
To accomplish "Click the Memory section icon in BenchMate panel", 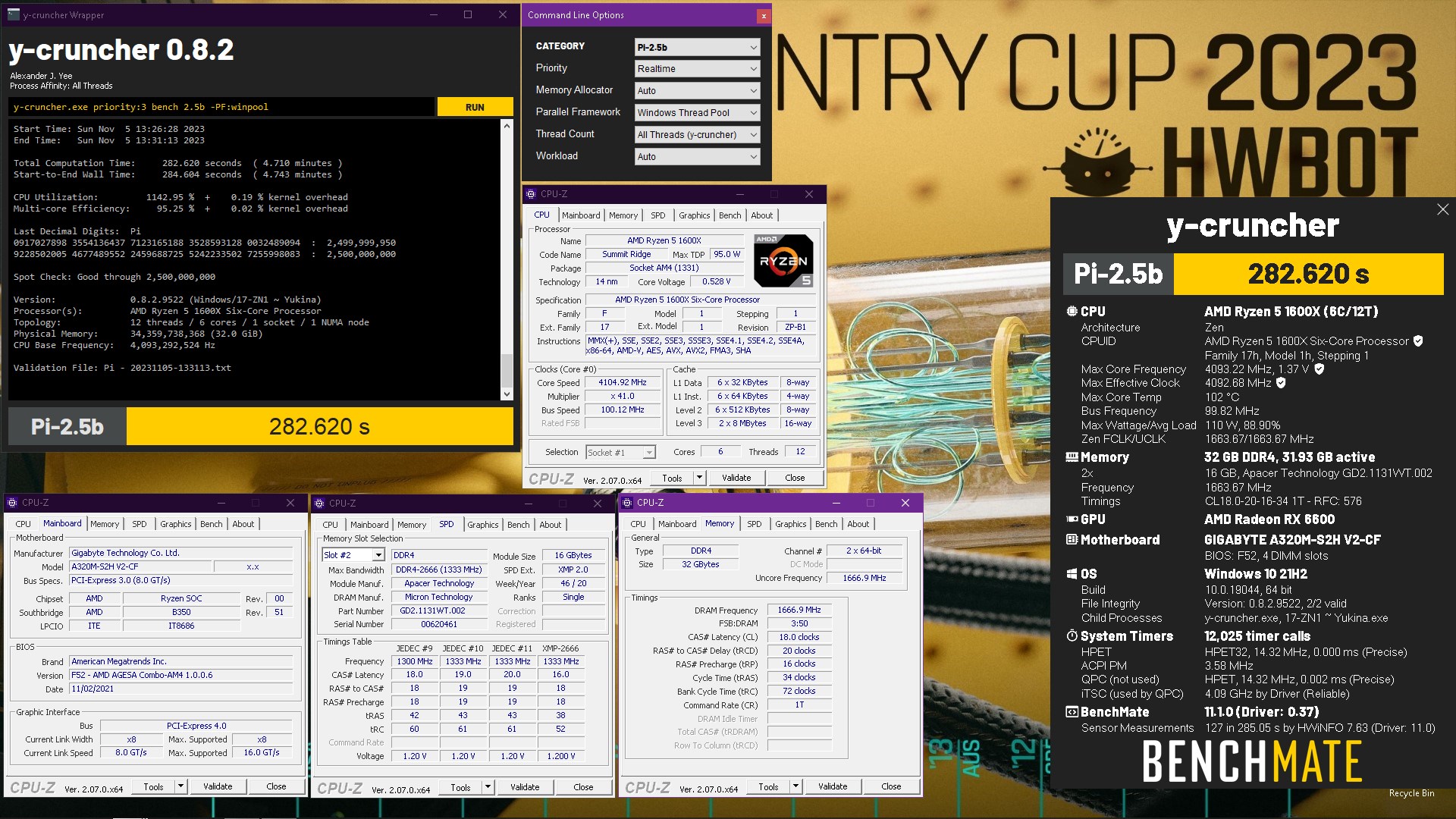I will tap(1072, 457).
